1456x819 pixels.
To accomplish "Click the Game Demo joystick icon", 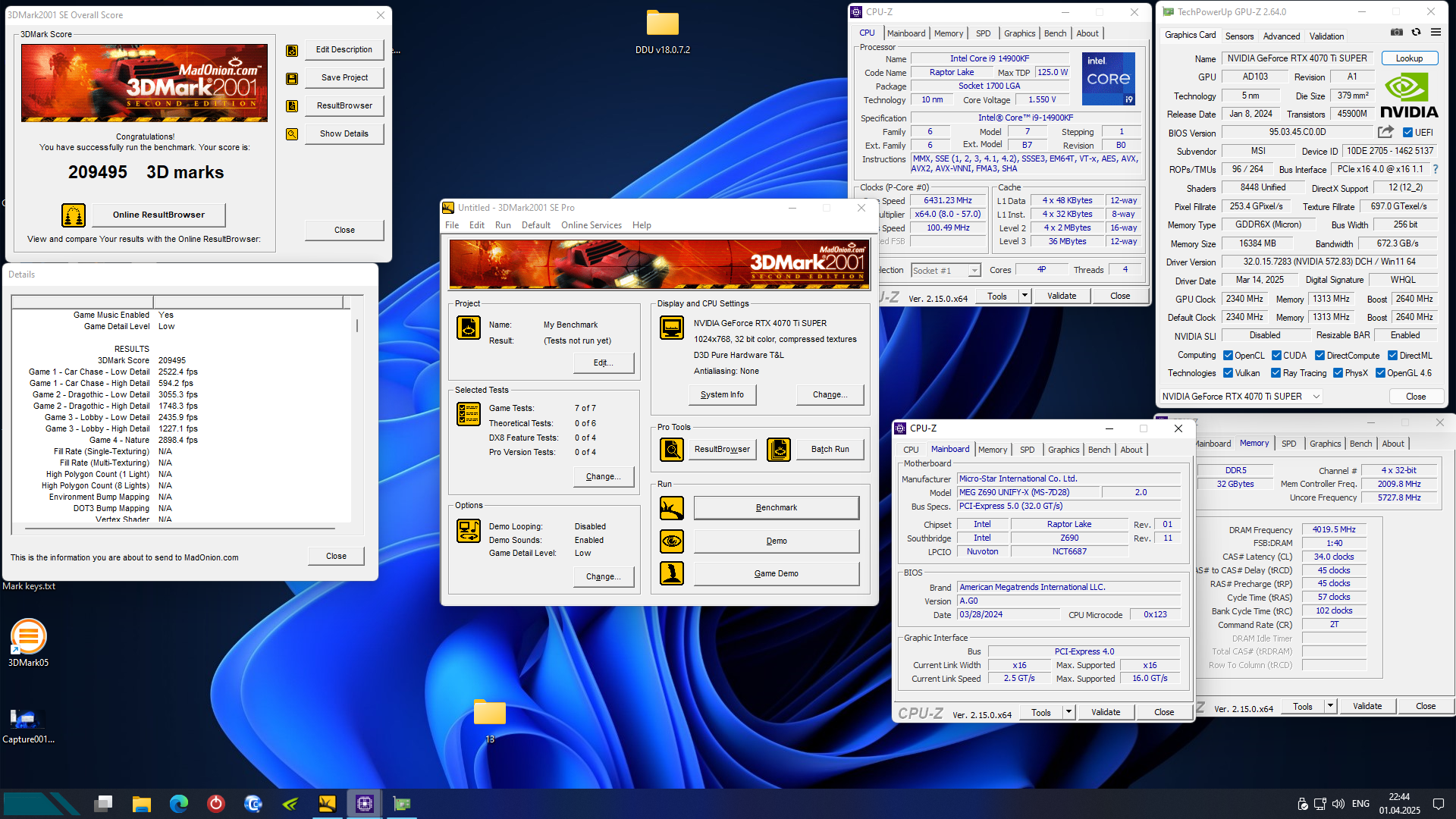I will [672, 573].
